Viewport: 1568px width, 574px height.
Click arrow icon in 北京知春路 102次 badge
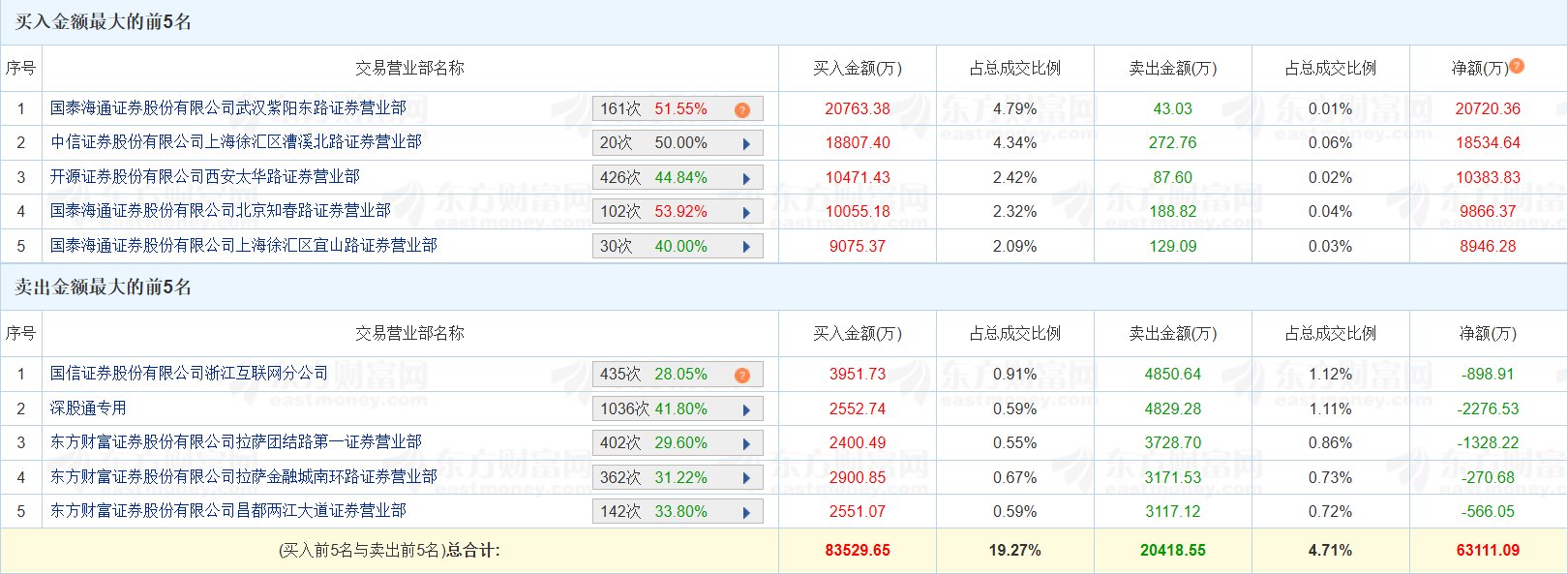click(x=746, y=212)
